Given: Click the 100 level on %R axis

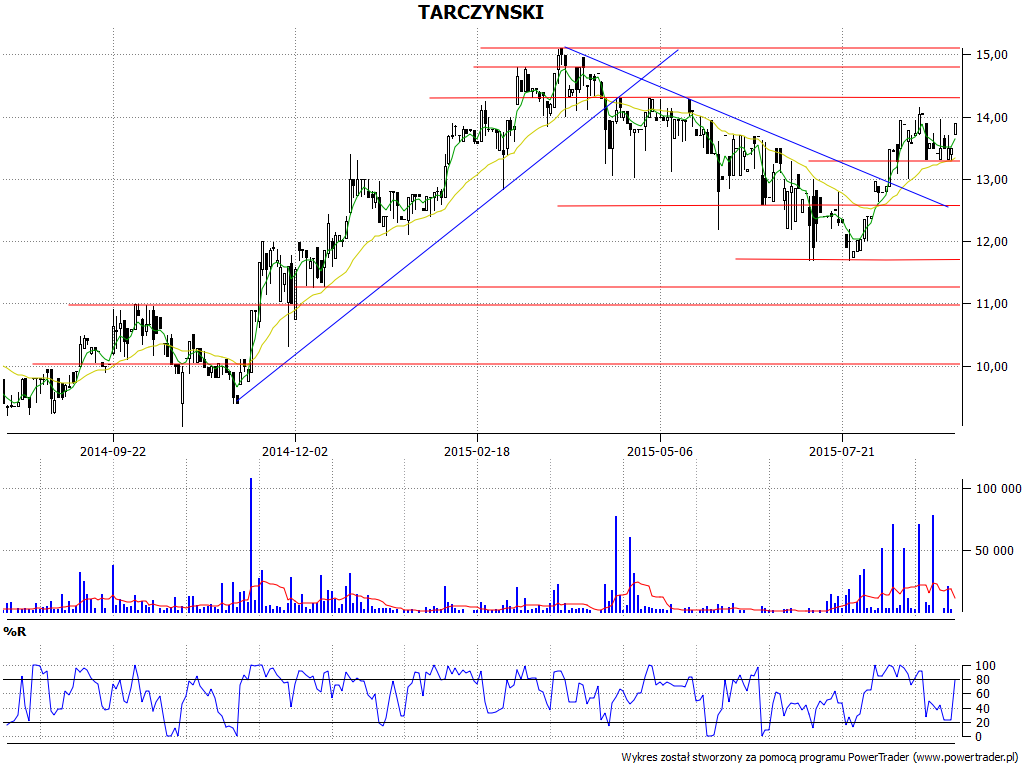Looking at the screenshot, I should point(985,666).
